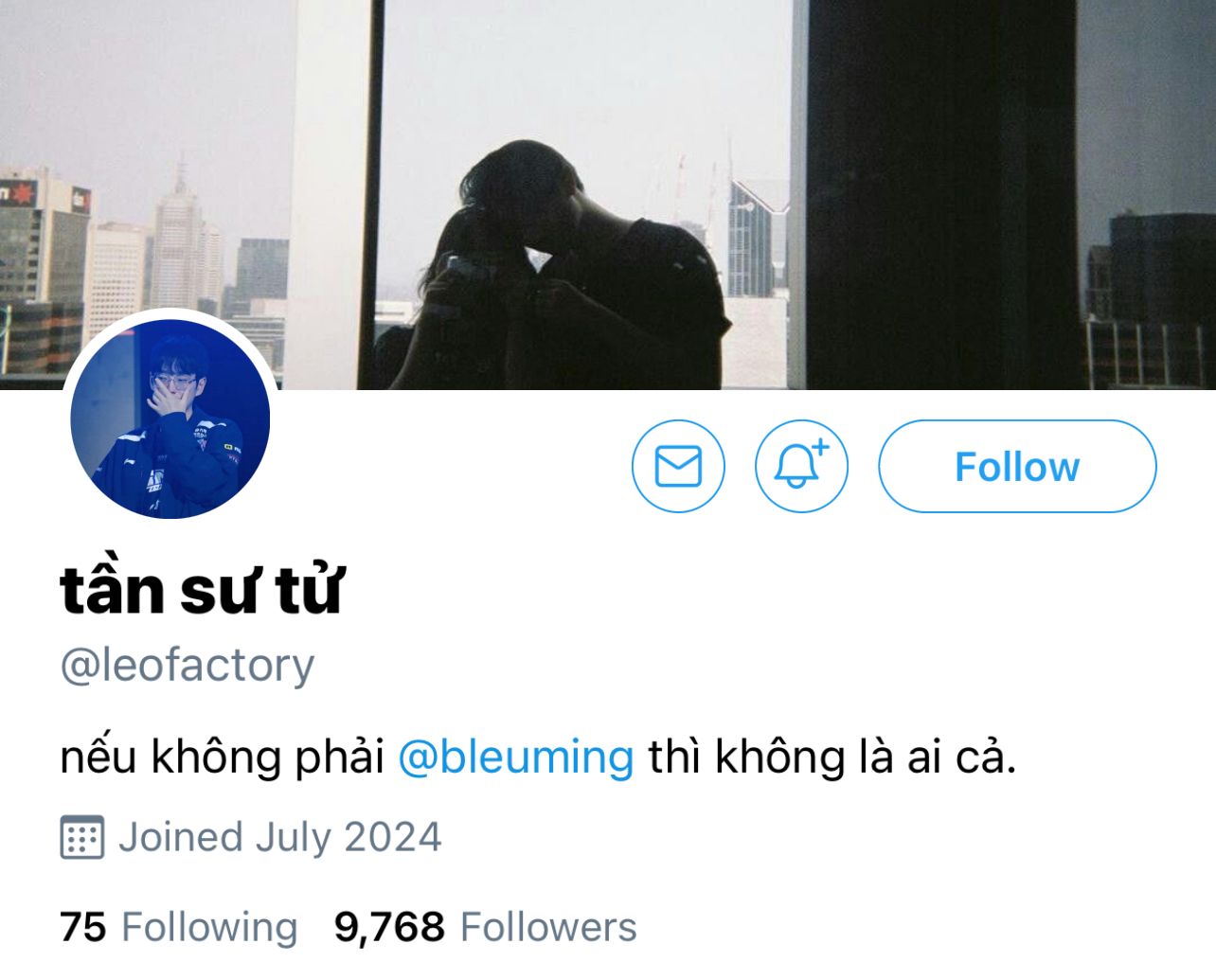Click the follower count number 9,768

coord(389,927)
